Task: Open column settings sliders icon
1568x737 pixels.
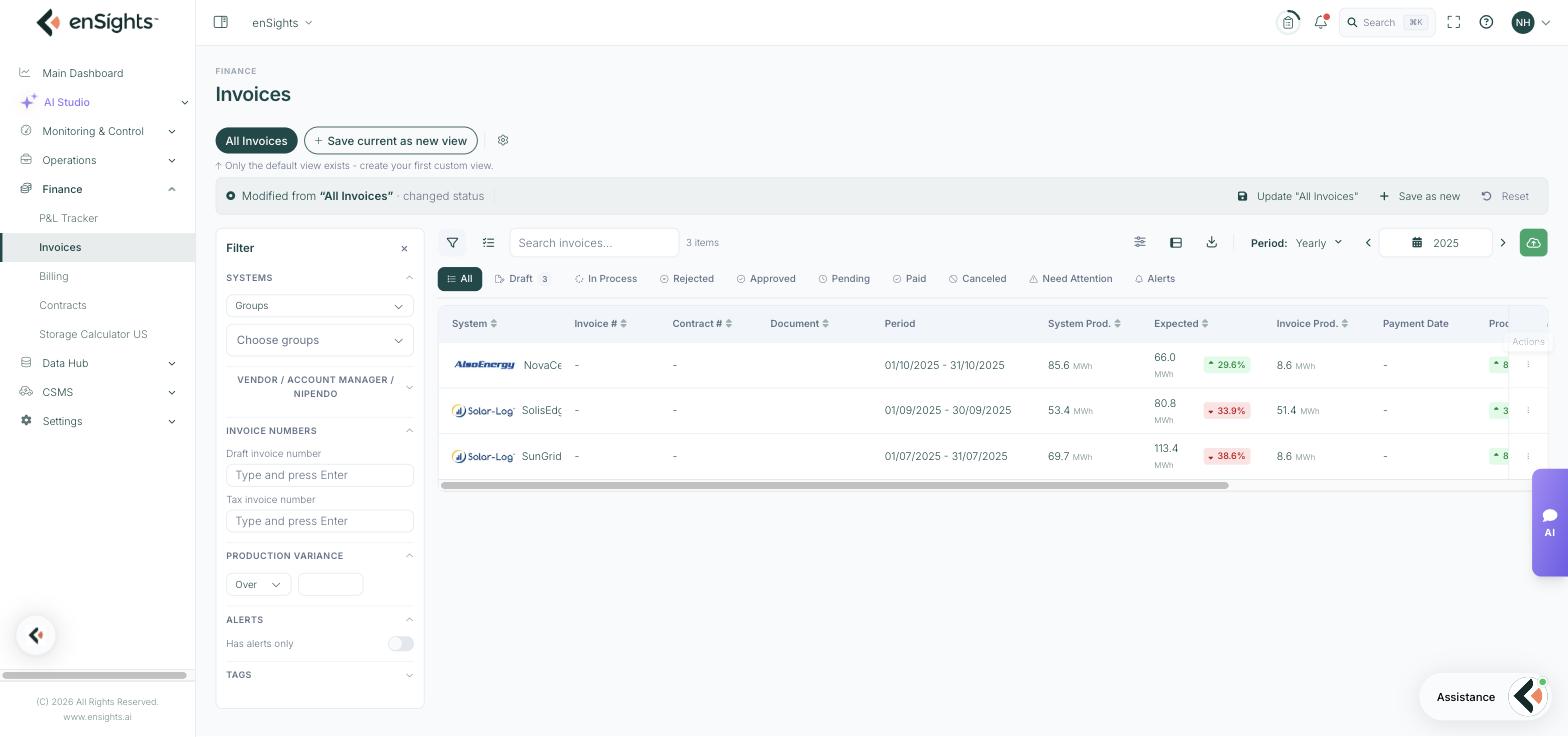Action: tap(1140, 242)
